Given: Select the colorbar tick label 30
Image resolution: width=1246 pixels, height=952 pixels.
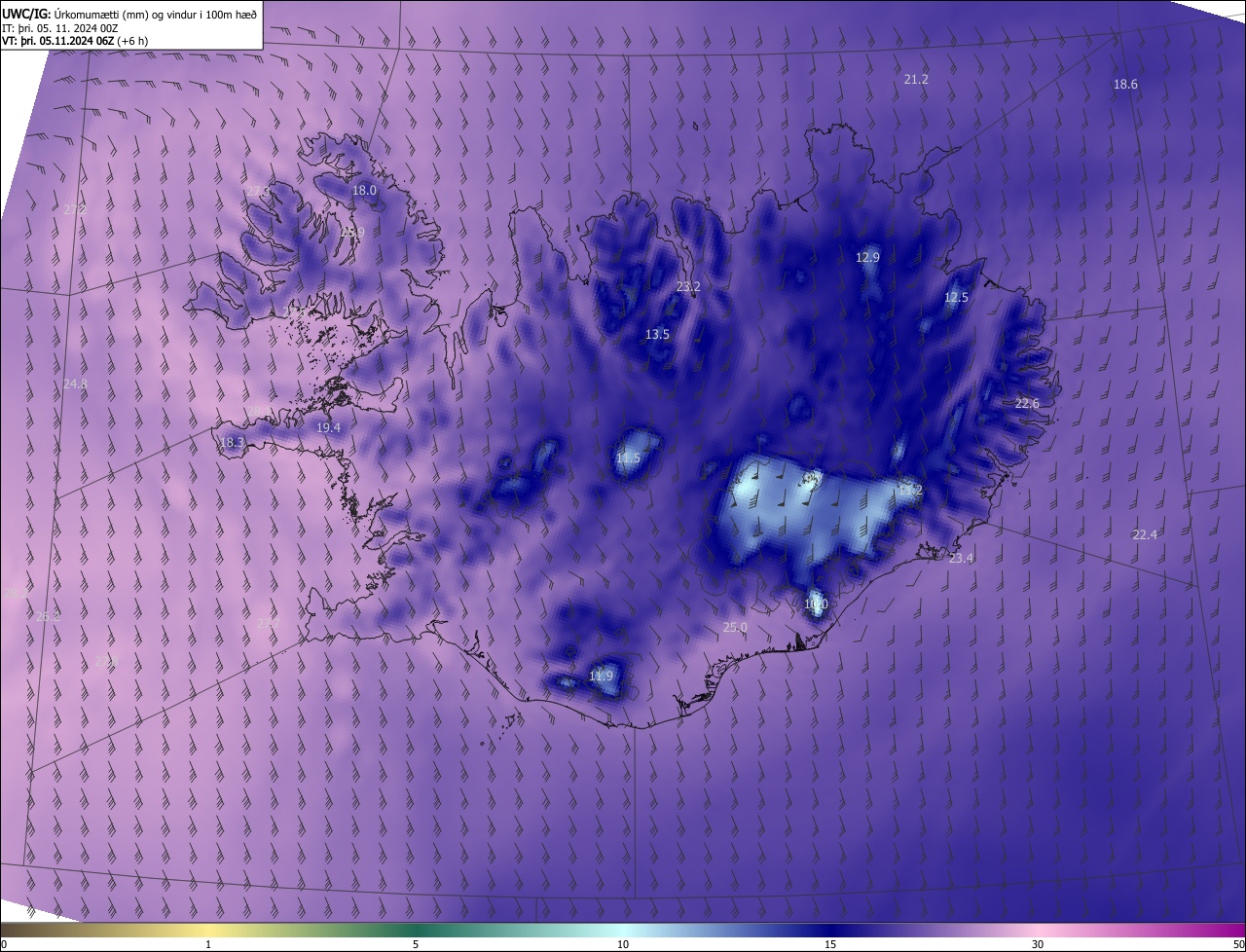Looking at the screenshot, I should 1038,944.
